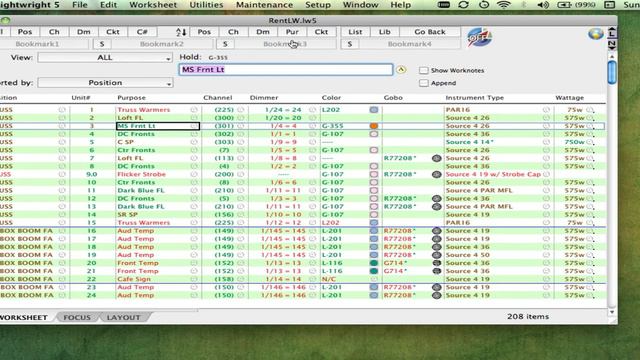This screenshot has height=360, width=640.
Task: Click the gobo icon for unit 24
Action: (437, 295)
